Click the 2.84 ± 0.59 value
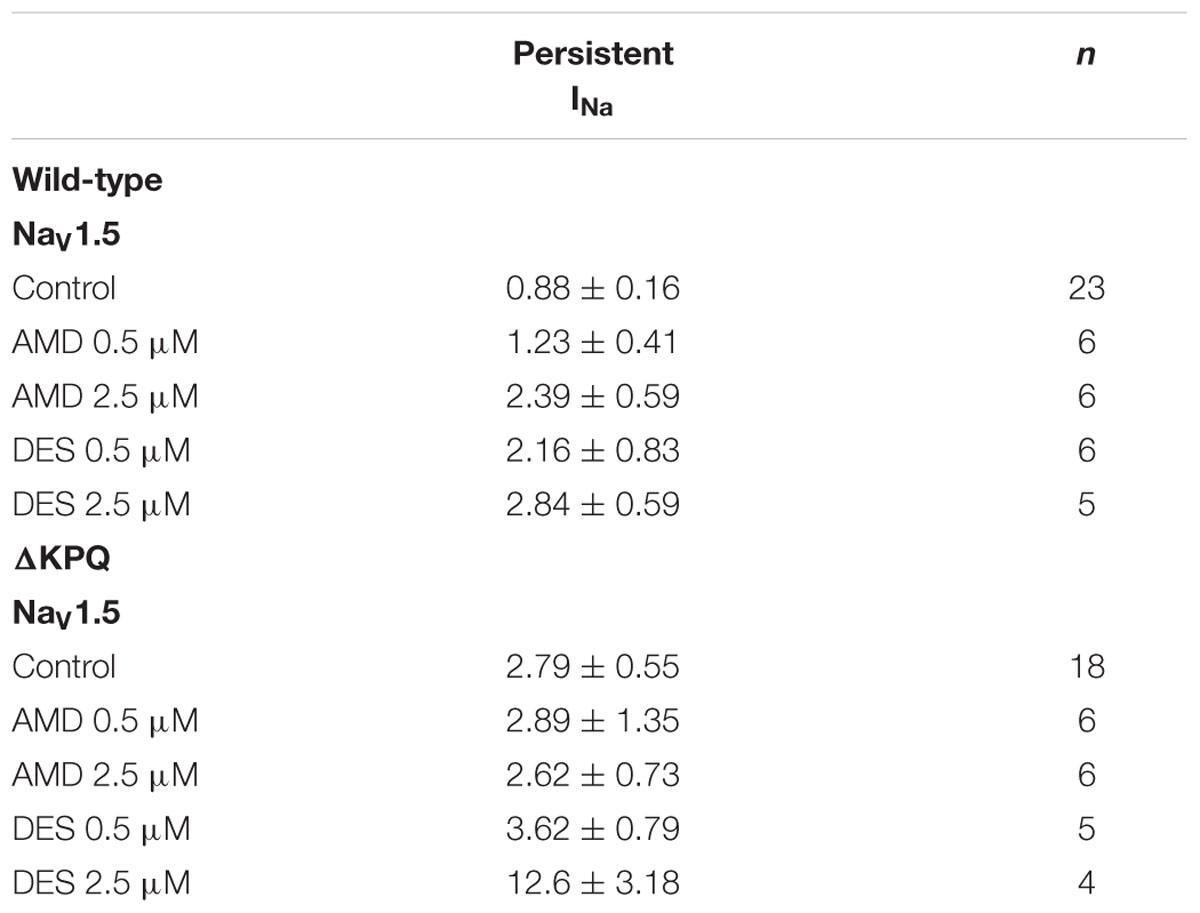The image size is (1200, 913). [x=593, y=504]
